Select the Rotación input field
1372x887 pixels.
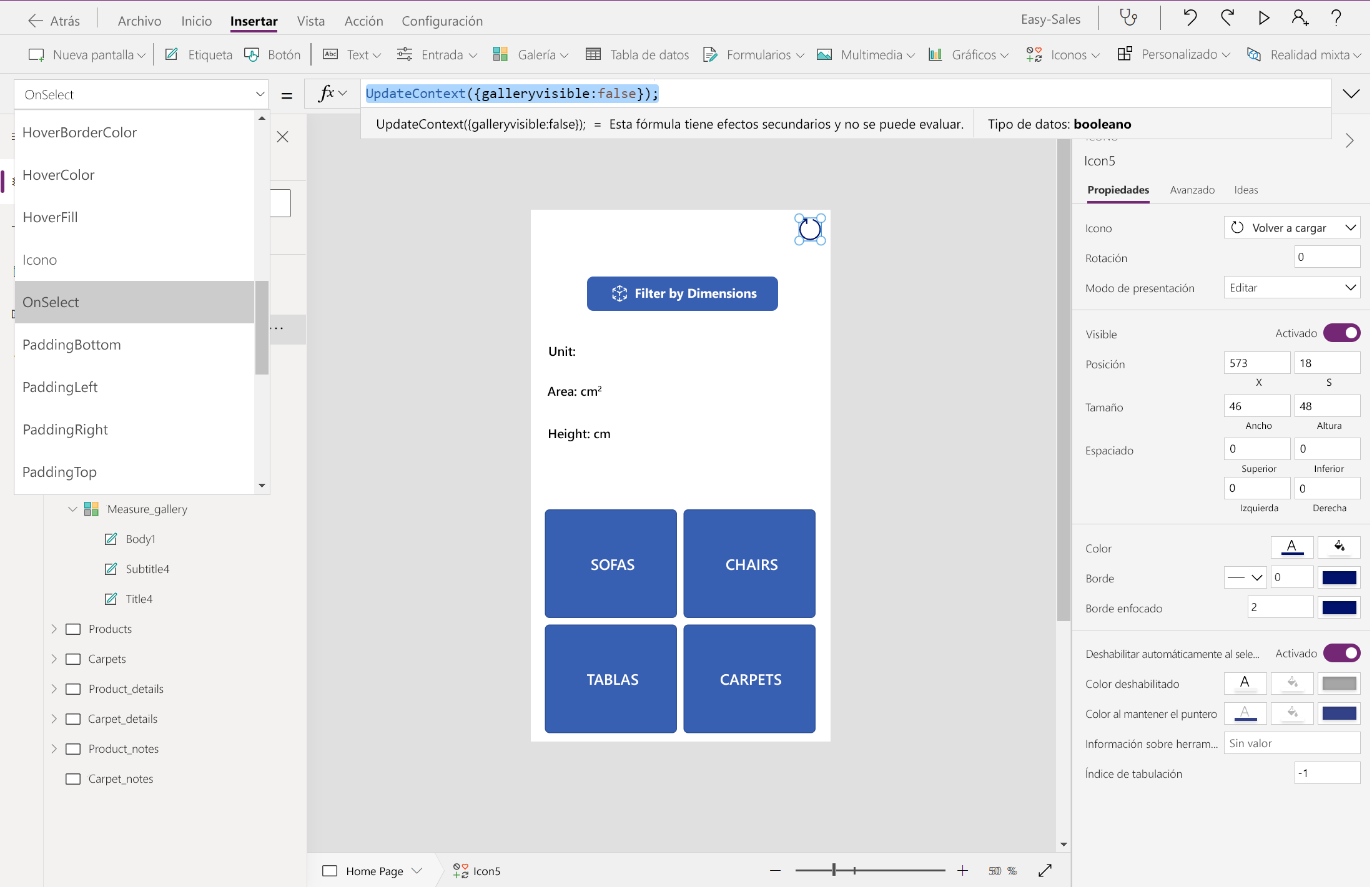click(1327, 257)
